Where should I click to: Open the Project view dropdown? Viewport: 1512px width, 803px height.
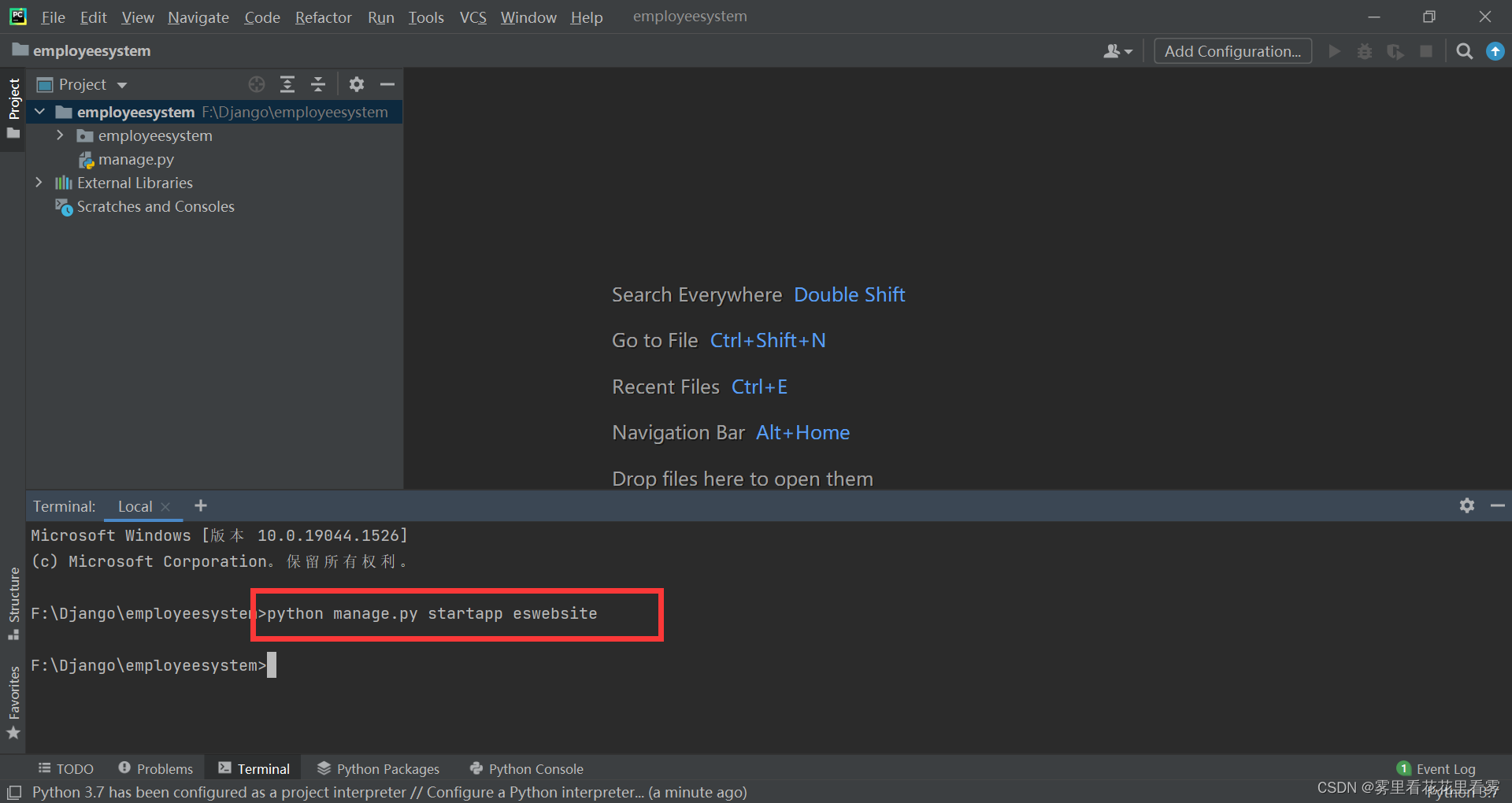click(x=82, y=84)
